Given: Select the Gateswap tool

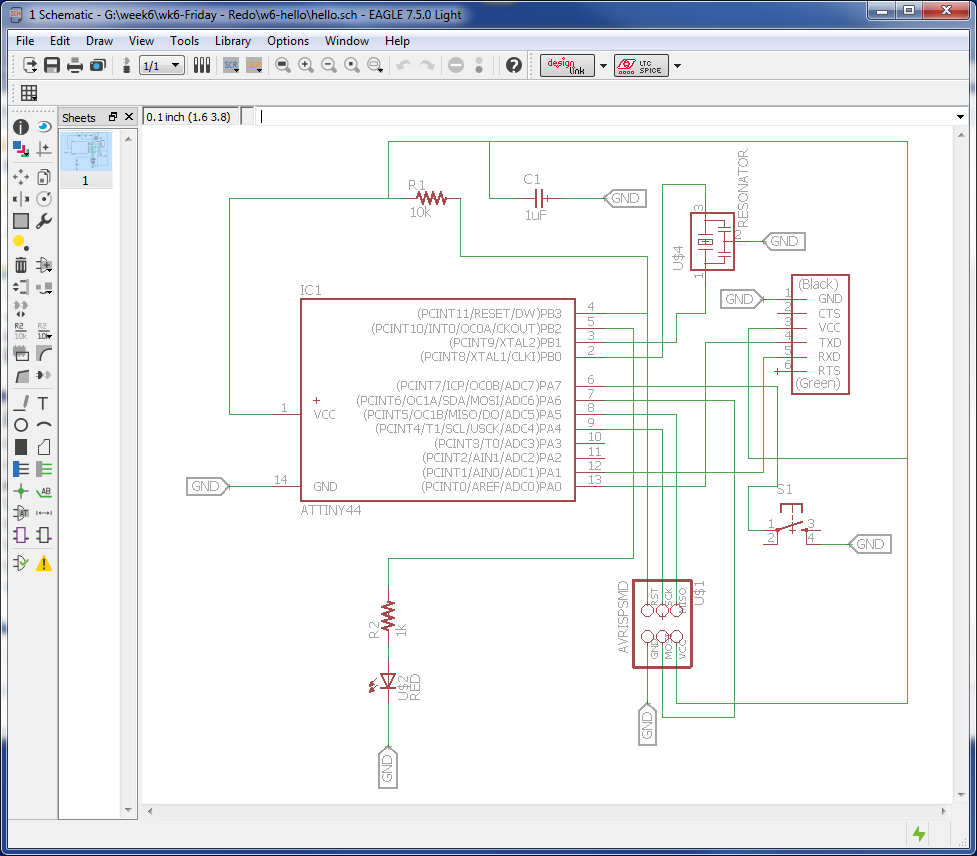Looking at the screenshot, I should click(x=21, y=309).
